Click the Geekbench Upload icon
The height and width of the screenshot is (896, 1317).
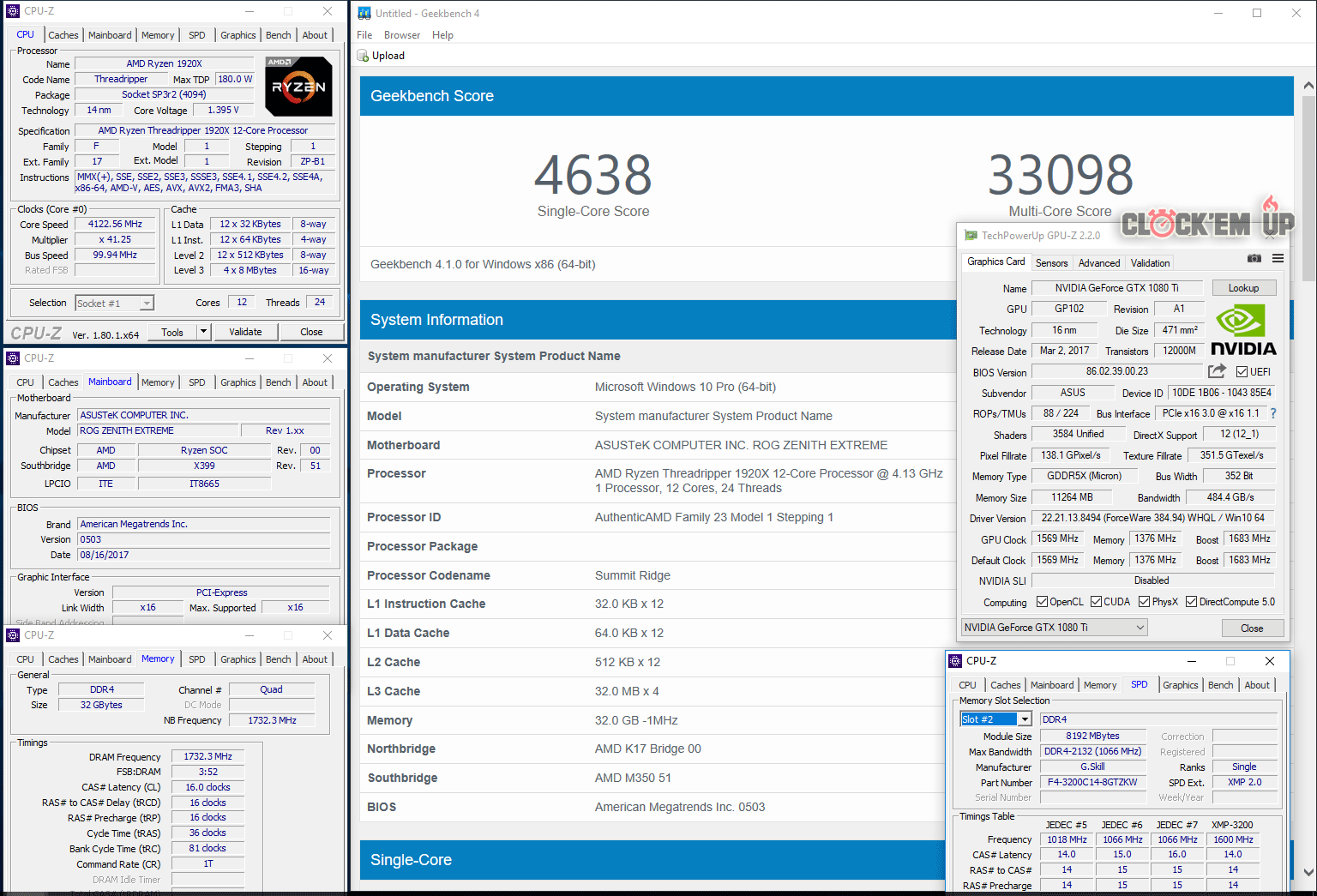[363, 56]
